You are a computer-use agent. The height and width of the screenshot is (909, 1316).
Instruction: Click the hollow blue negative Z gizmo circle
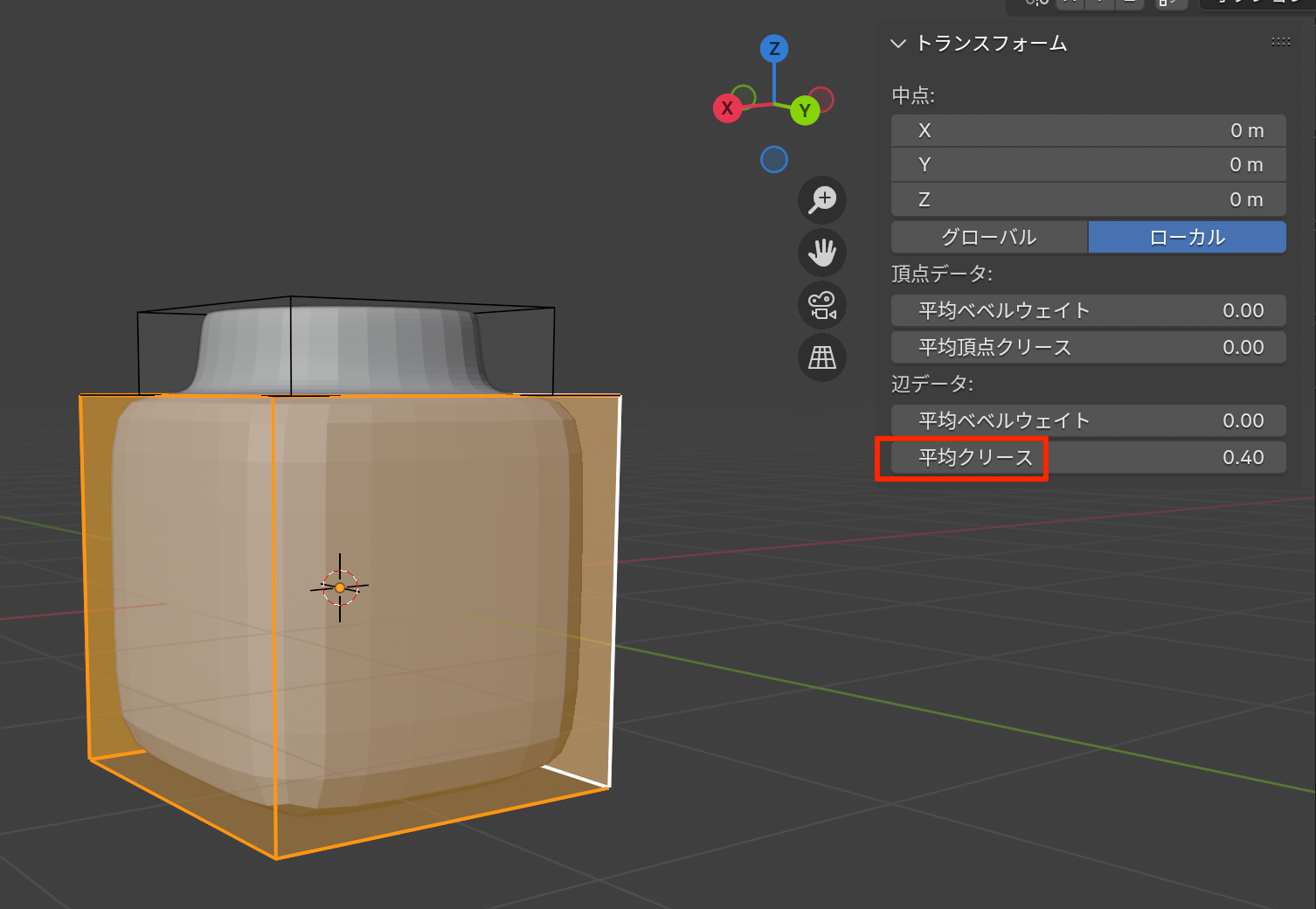pyautogui.click(x=773, y=160)
